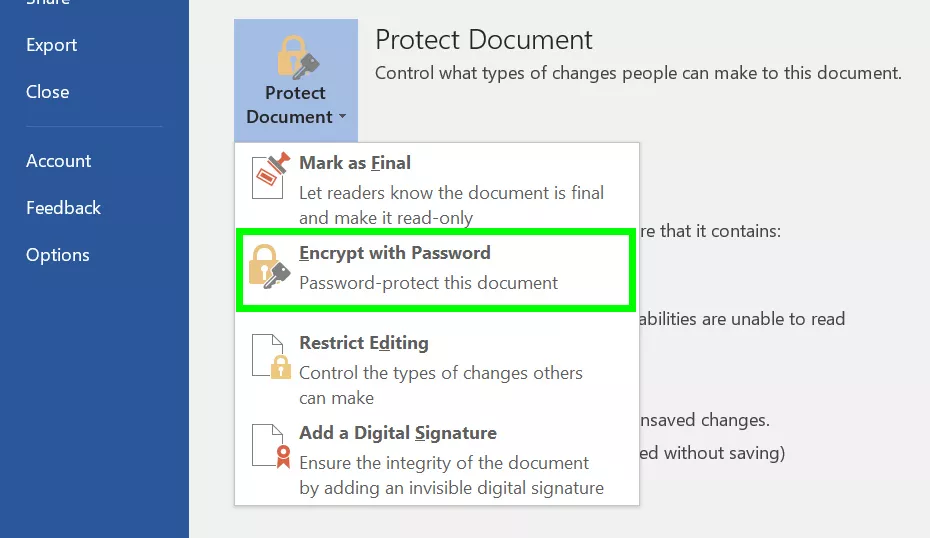This screenshot has width=930, height=538.
Task: Click the Protect Document button label
Action: (x=295, y=105)
